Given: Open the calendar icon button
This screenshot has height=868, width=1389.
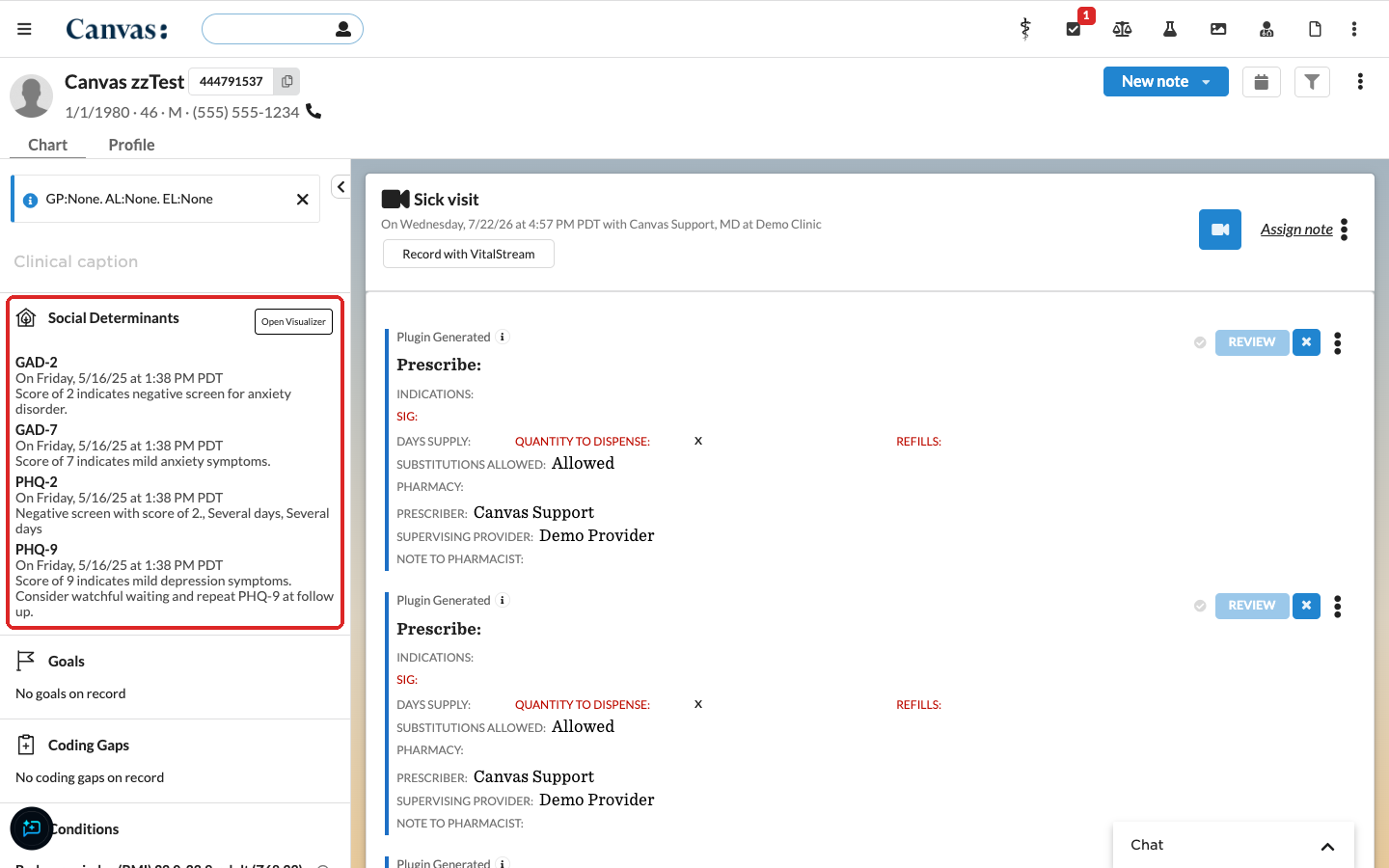Looking at the screenshot, I should (x=1262, y=82).
